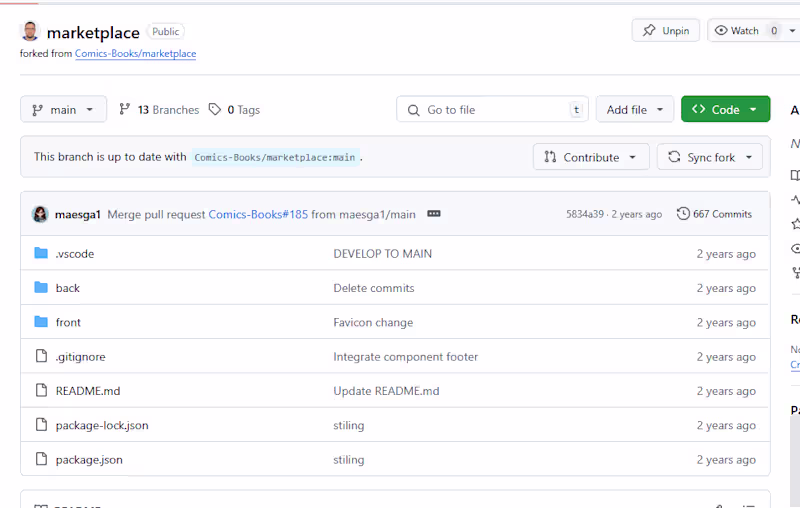
Task: Open the Add file dropdown
Action: [635, 110]
